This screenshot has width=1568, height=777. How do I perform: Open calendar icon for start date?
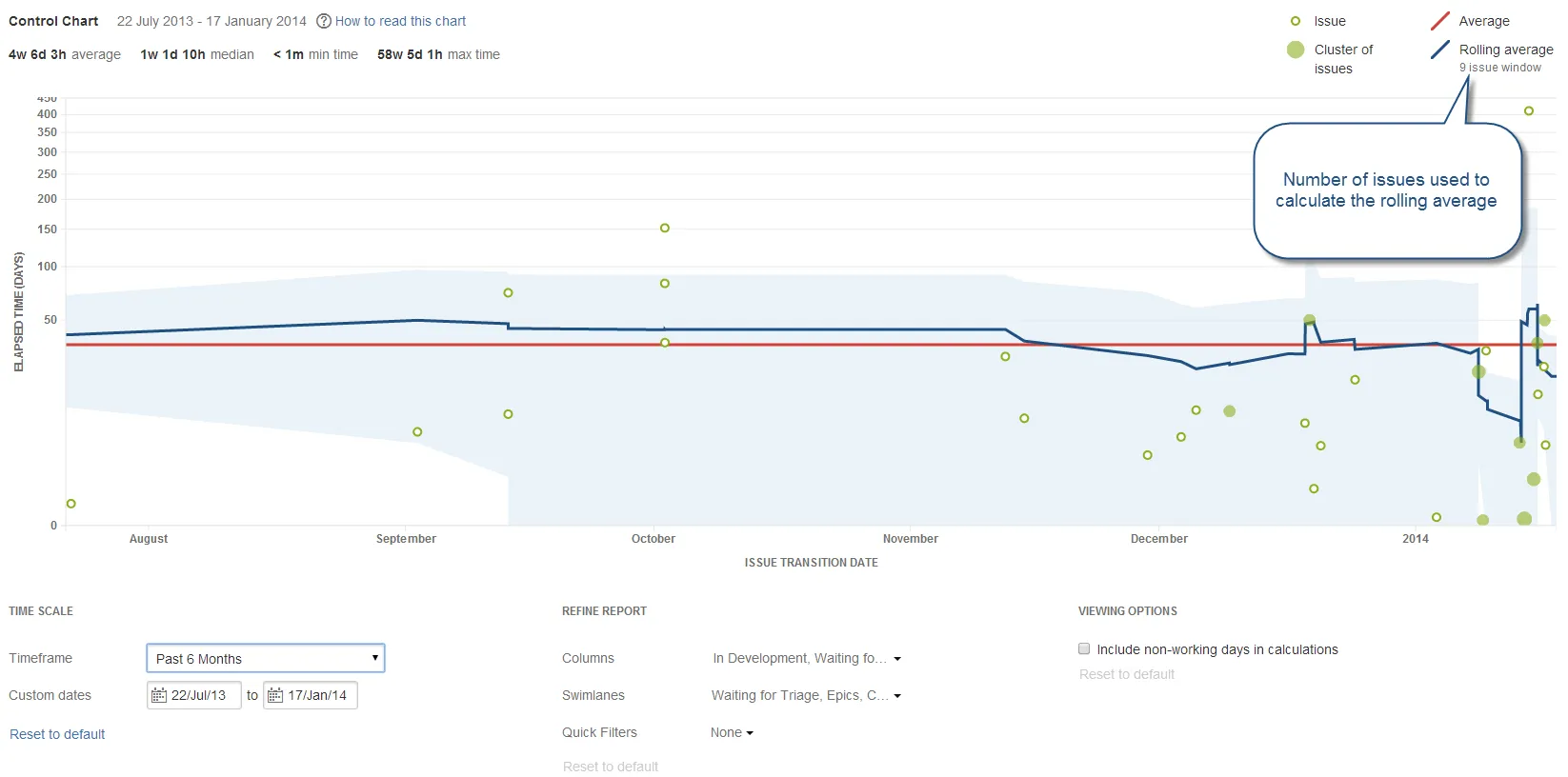[159, 695]
